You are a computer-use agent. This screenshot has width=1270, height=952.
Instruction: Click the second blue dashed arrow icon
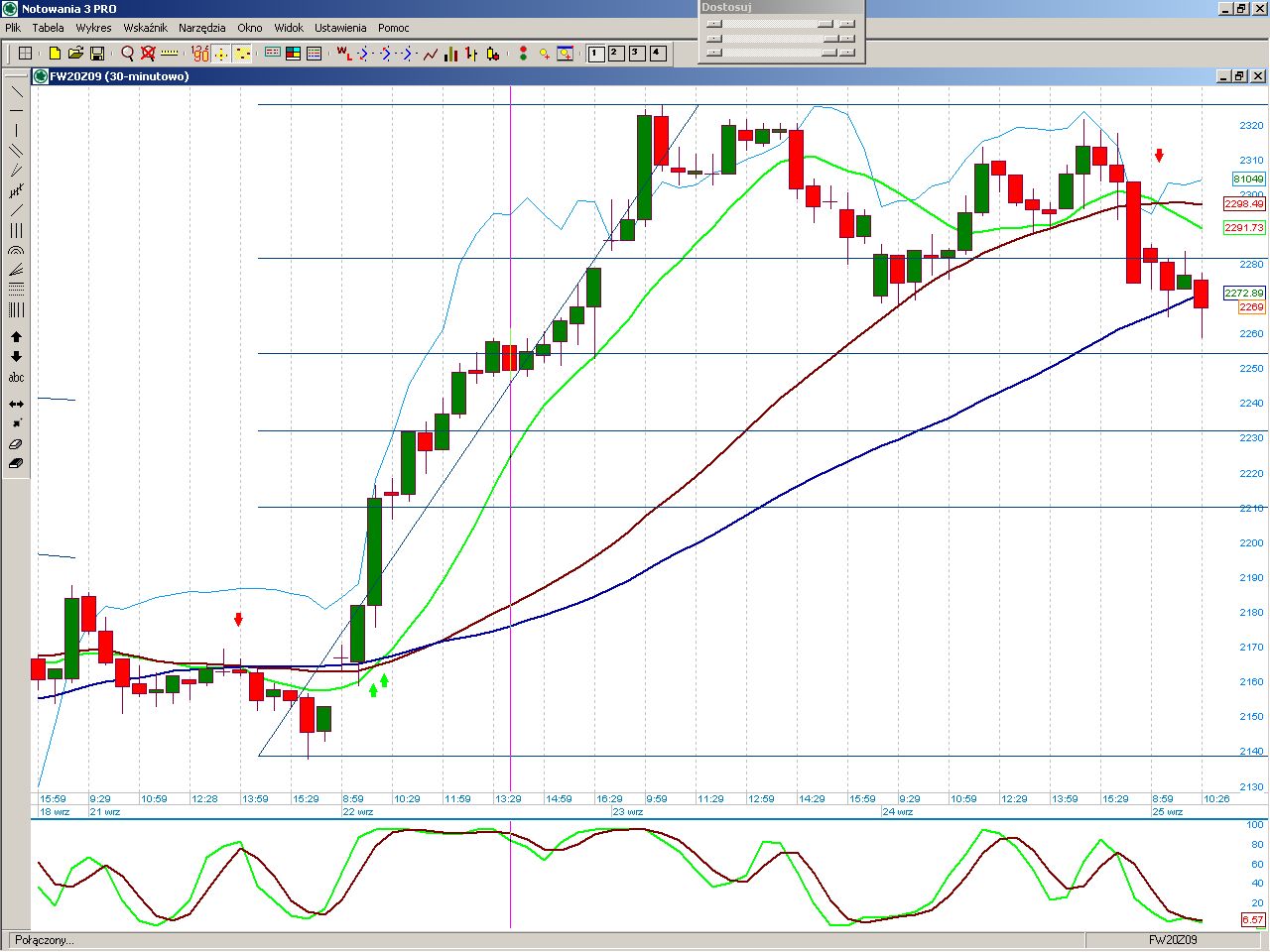tap(386, 54)
